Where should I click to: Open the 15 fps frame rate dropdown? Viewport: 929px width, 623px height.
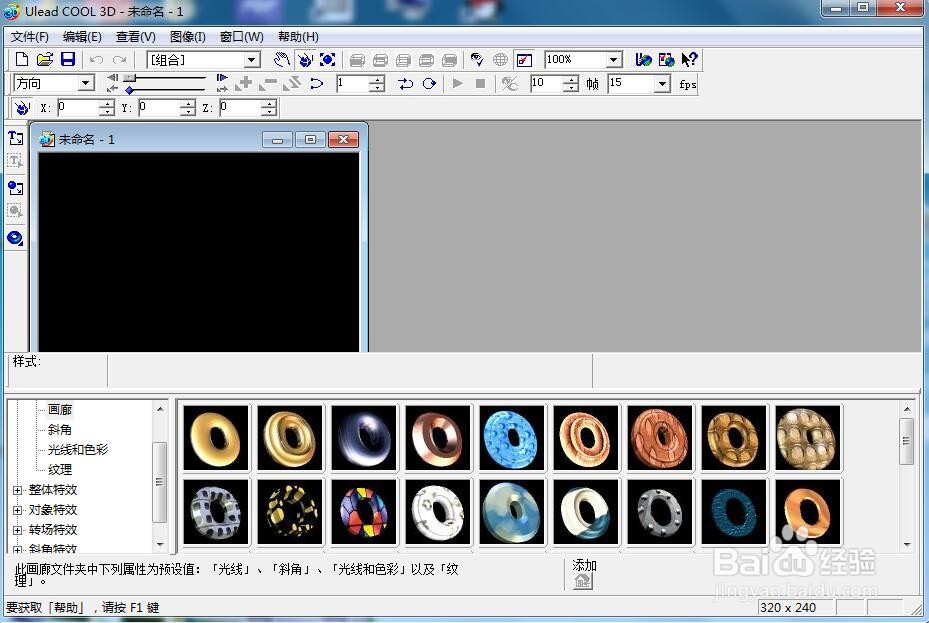click(662, 84)
